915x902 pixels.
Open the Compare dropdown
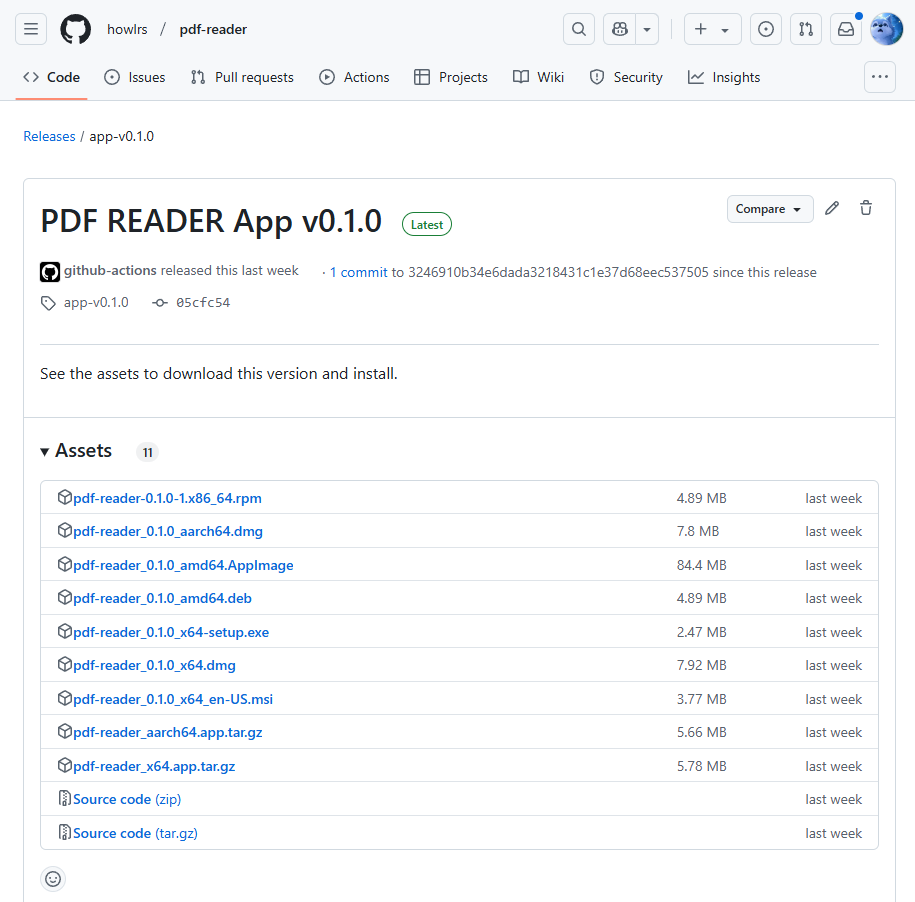pos(769,209)
